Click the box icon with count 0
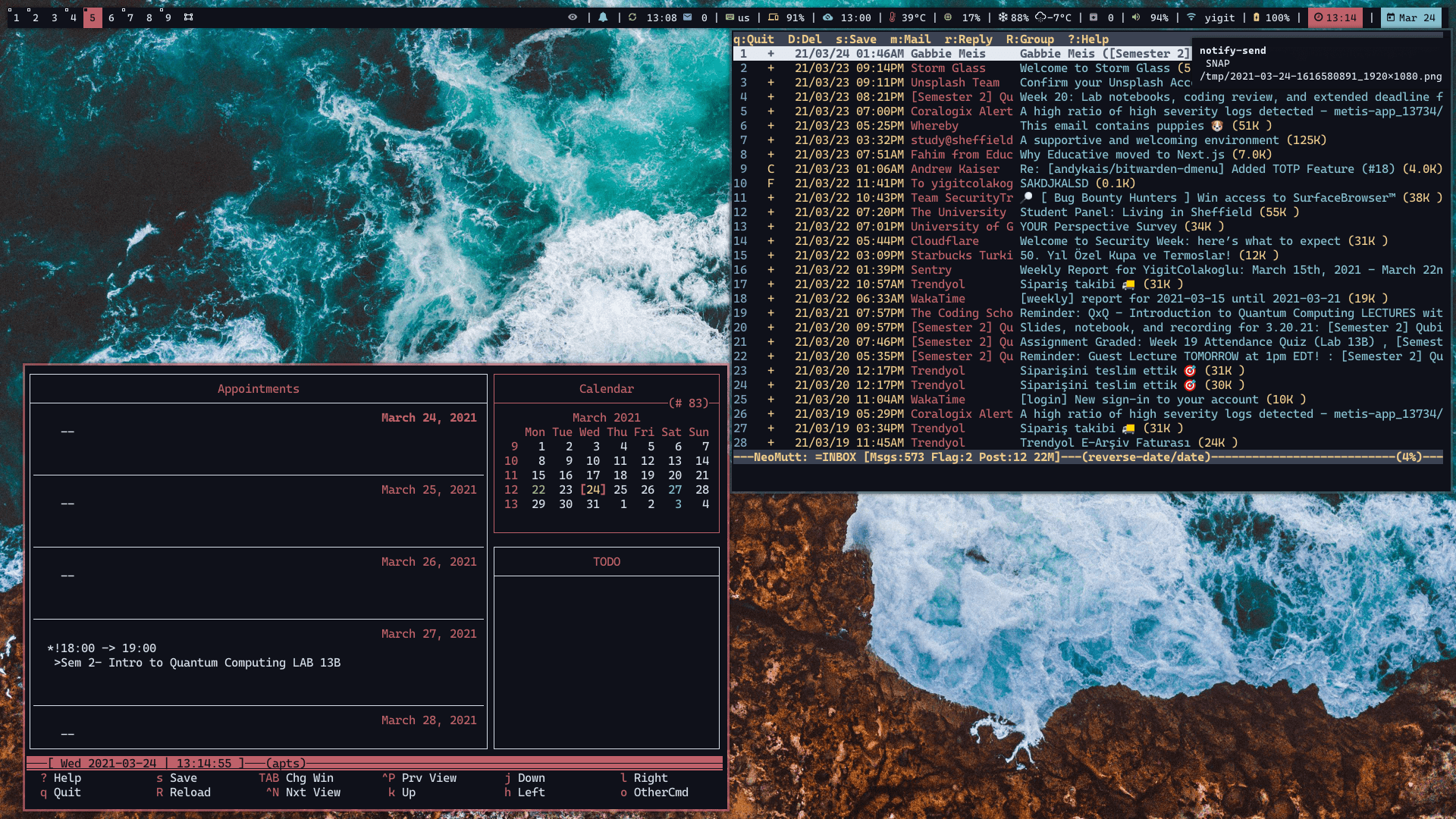 pyautogui.click(x=1094, y=17)
